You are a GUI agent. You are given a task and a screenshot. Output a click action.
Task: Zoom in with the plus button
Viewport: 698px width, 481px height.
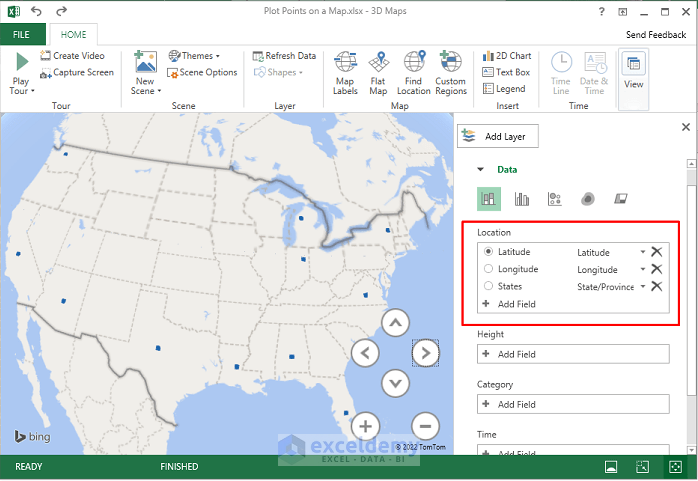pyautogui.click(x=365, y=426)
